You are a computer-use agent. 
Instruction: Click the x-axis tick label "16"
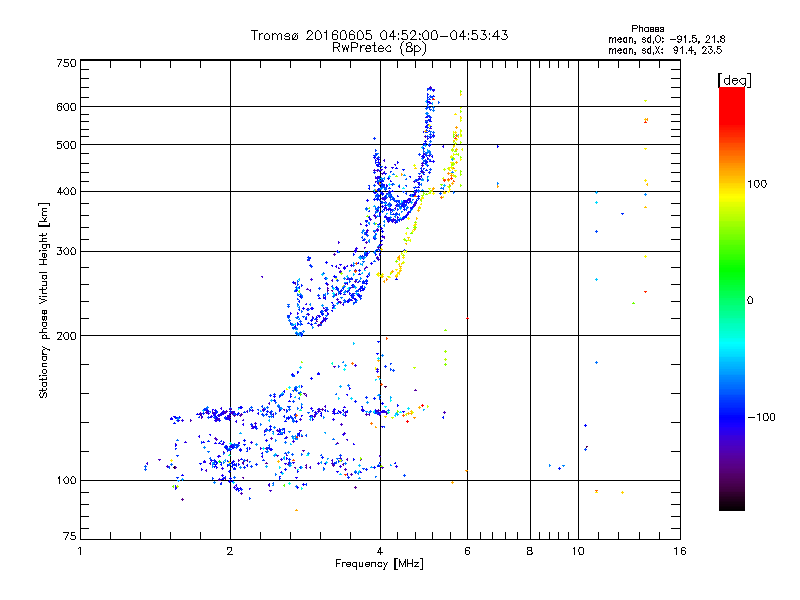(x=680, y=551)
